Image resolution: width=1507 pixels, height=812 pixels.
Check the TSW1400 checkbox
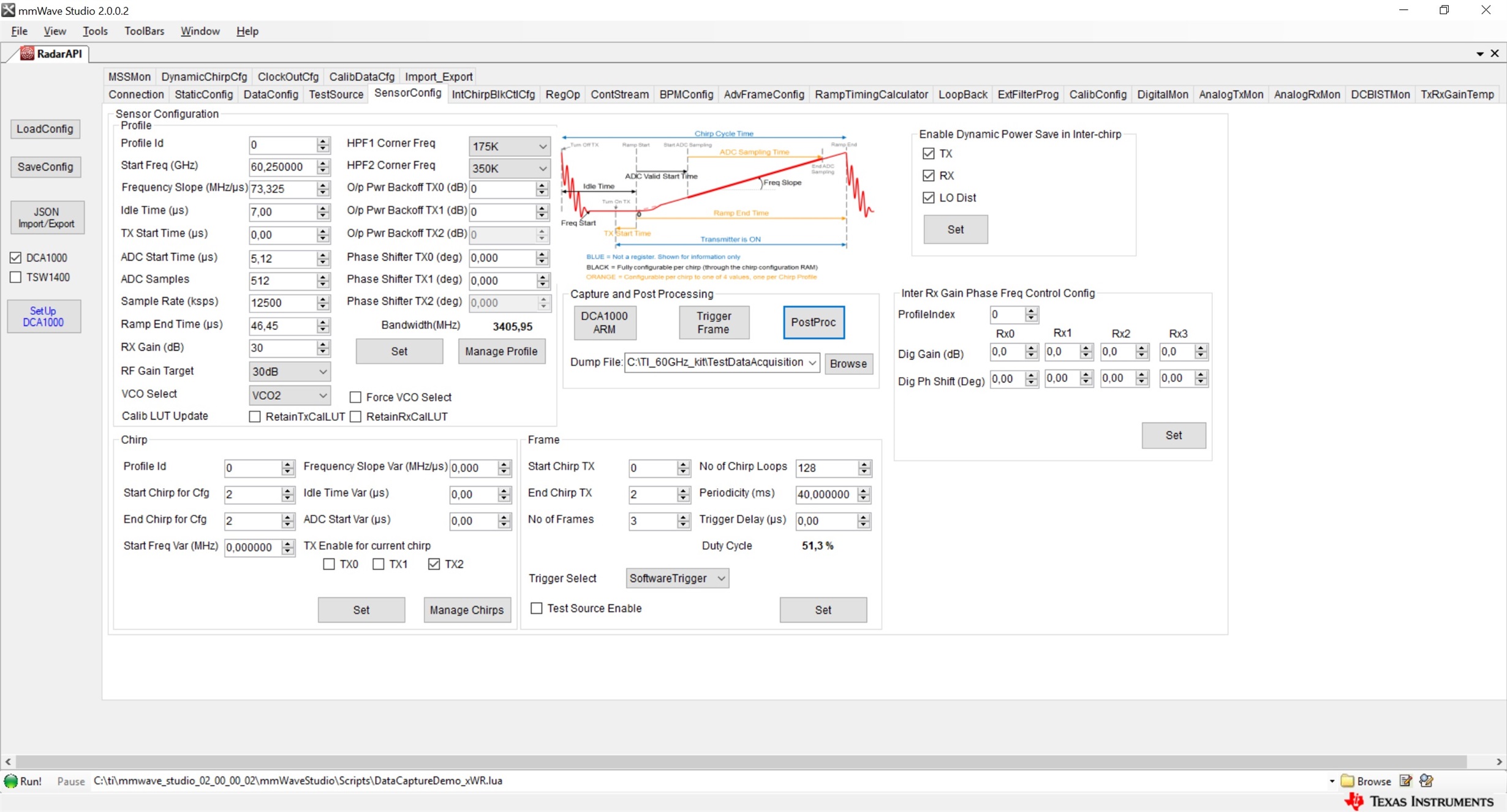(x=15, y=277)
